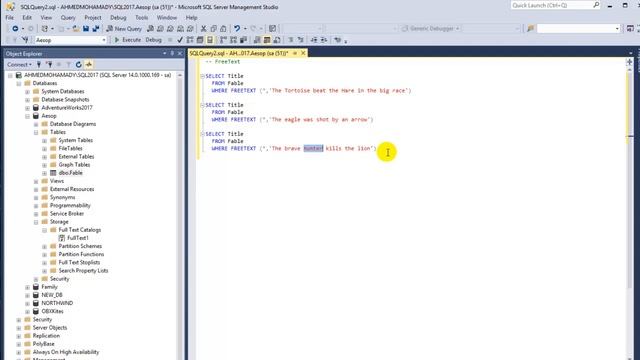This screenshot has width=640, height=360.
Task: Click the server node AHMEDMOHAMADY\SQL2017
Action: point(97,75)
